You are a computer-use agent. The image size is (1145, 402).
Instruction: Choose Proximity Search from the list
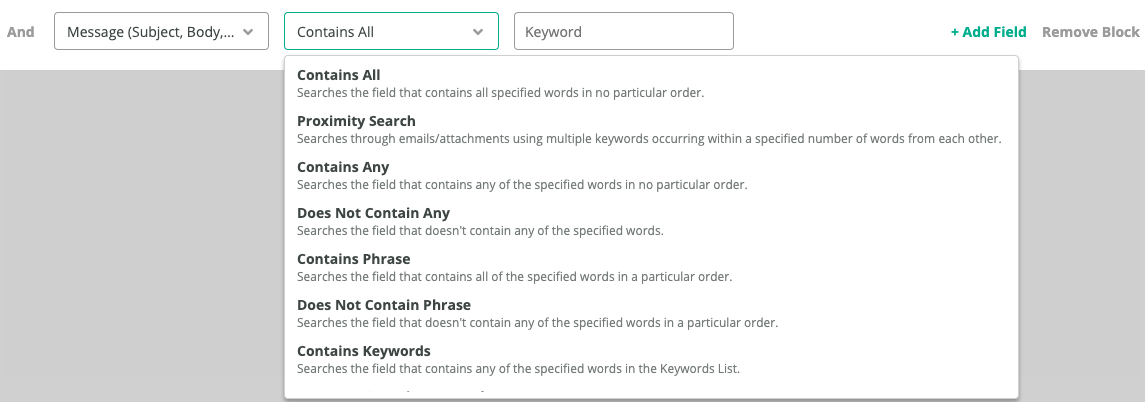click(356, 121)
